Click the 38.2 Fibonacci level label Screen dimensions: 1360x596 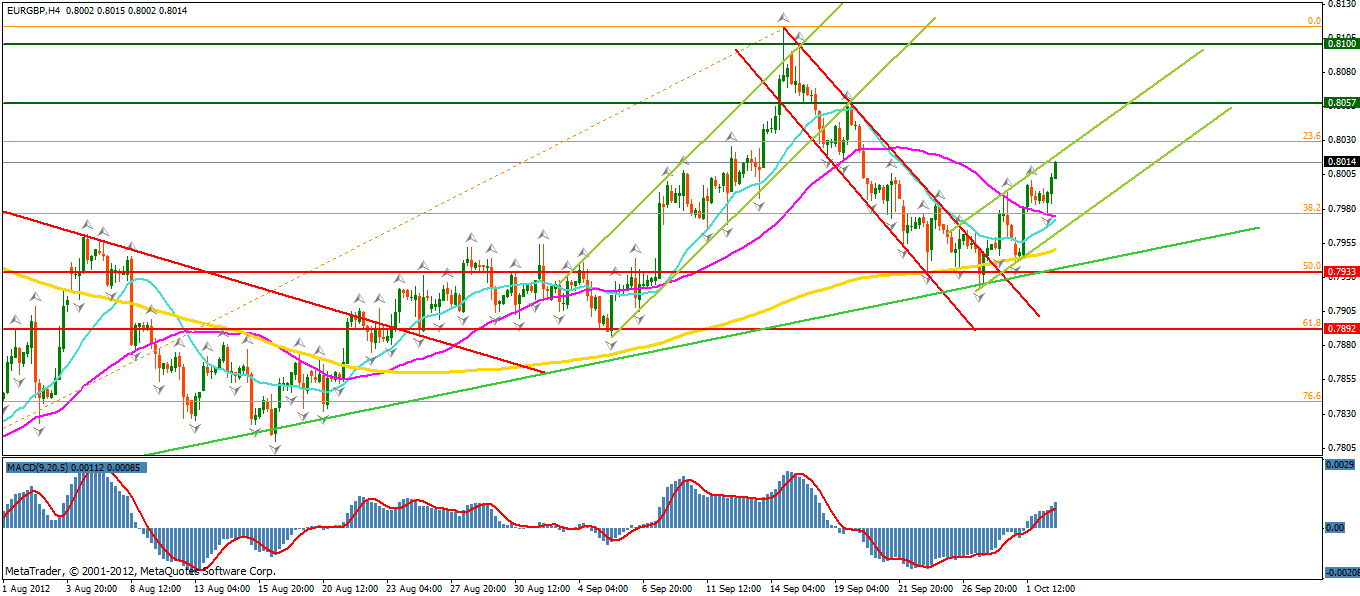1312,208
